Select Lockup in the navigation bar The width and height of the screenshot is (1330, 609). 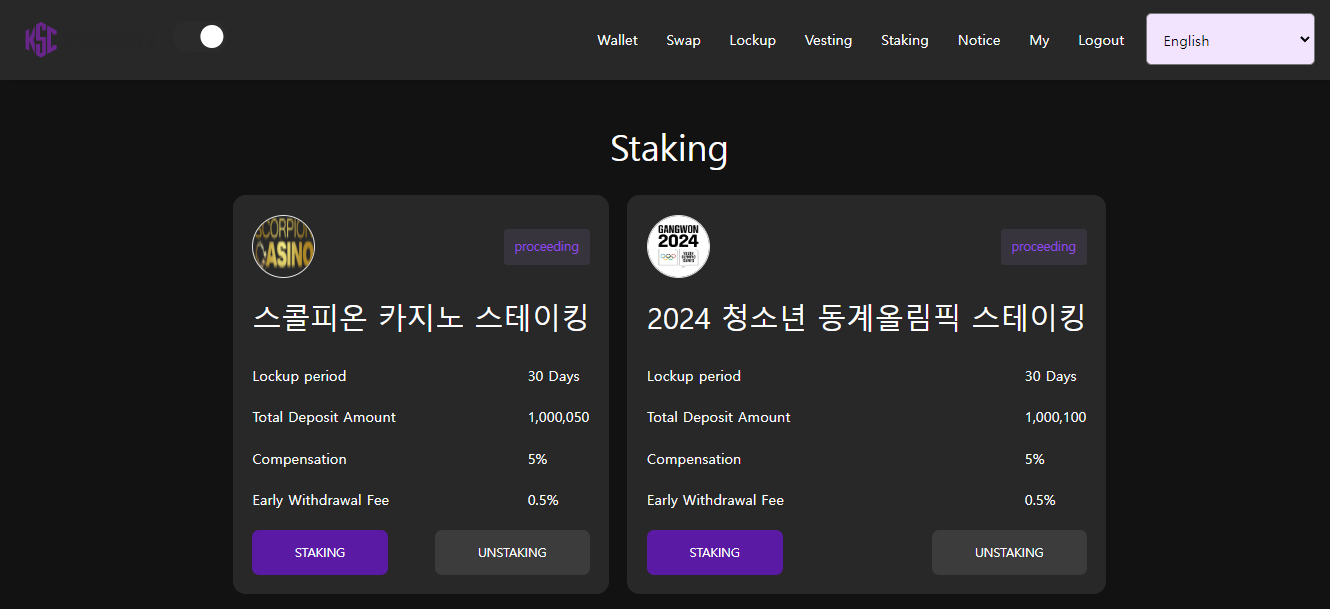tap(752, 40)
